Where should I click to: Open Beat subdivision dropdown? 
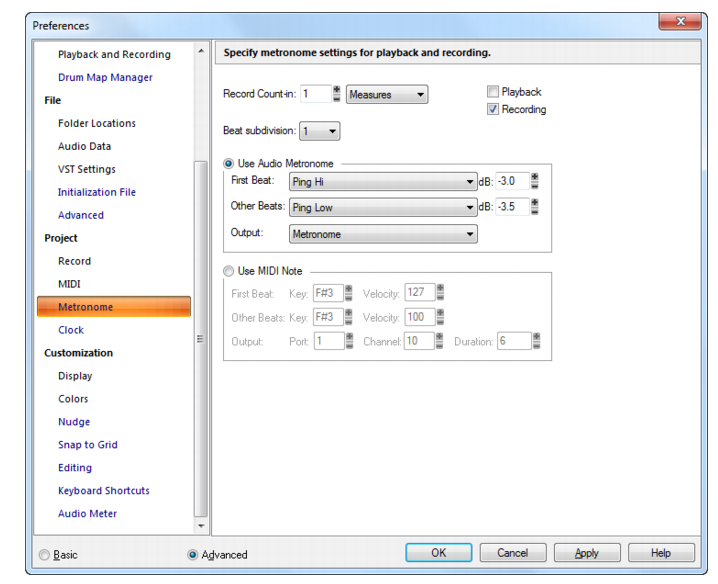click(320, 131)
